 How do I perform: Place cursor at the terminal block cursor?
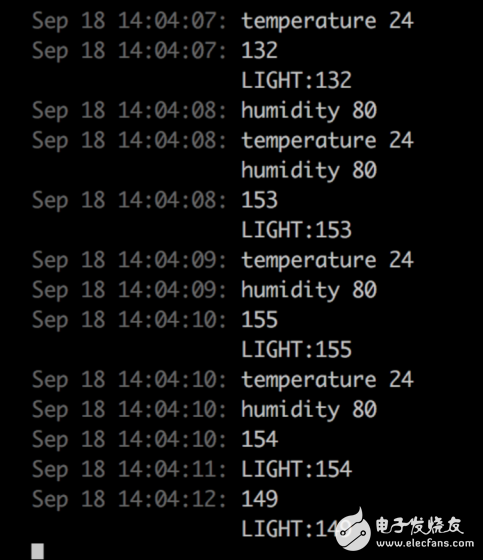click(x=38, y=551)
